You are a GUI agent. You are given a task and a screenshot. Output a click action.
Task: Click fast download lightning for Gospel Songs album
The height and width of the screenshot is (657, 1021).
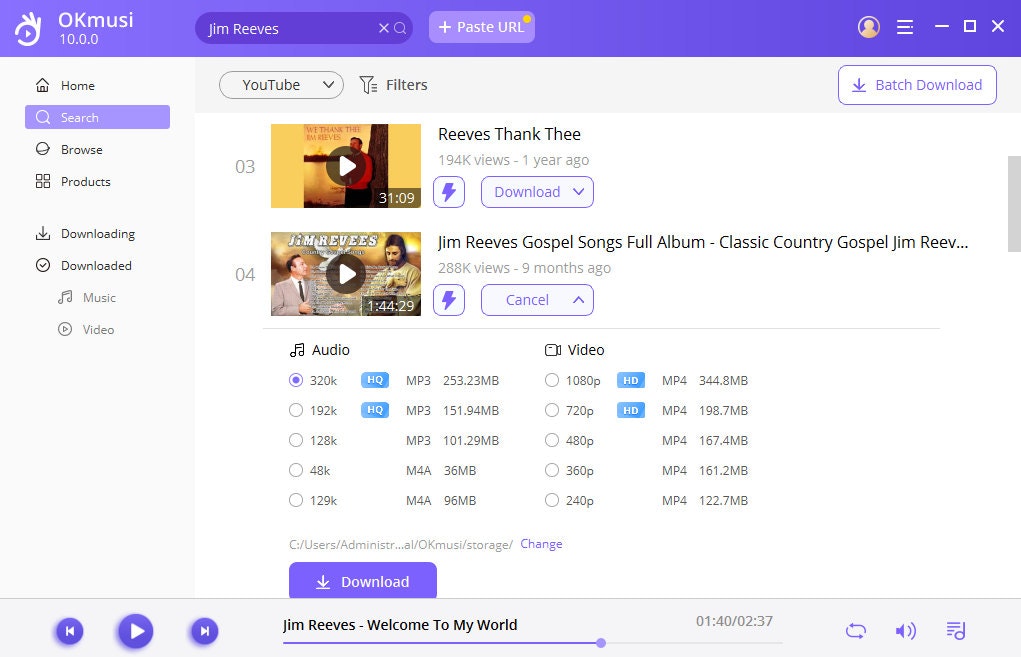[x=449, y=300]
